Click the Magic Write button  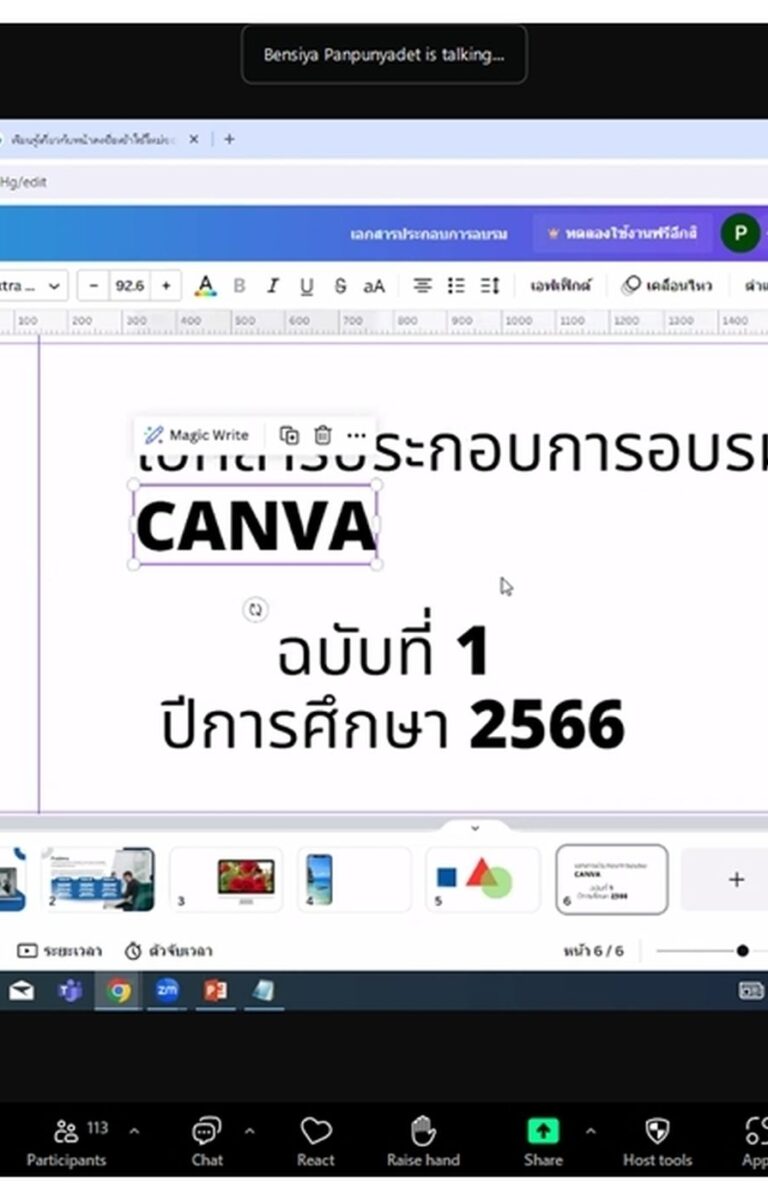pos(196,435)
